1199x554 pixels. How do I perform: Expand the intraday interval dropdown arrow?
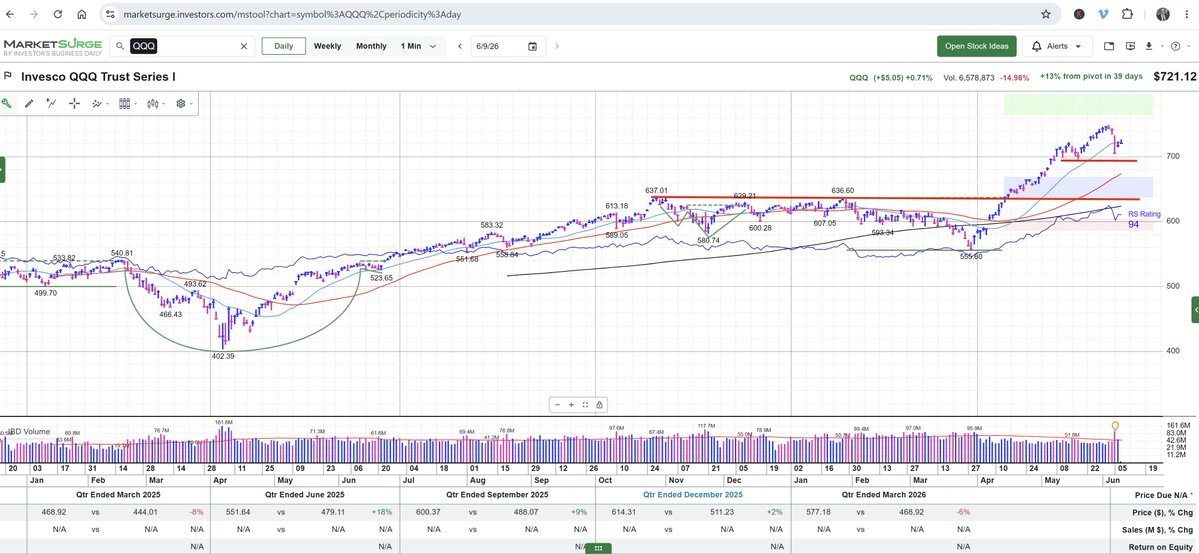point(434,46)
